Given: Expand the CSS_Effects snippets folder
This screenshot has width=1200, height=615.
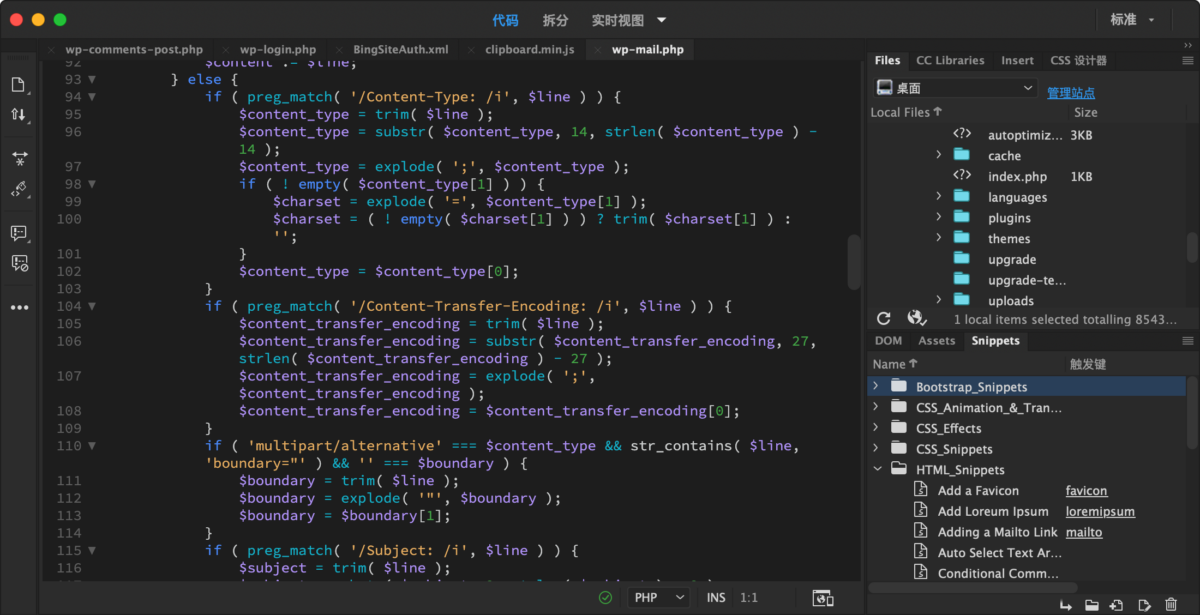Looking at the screenshot, I should pos(876,428).
